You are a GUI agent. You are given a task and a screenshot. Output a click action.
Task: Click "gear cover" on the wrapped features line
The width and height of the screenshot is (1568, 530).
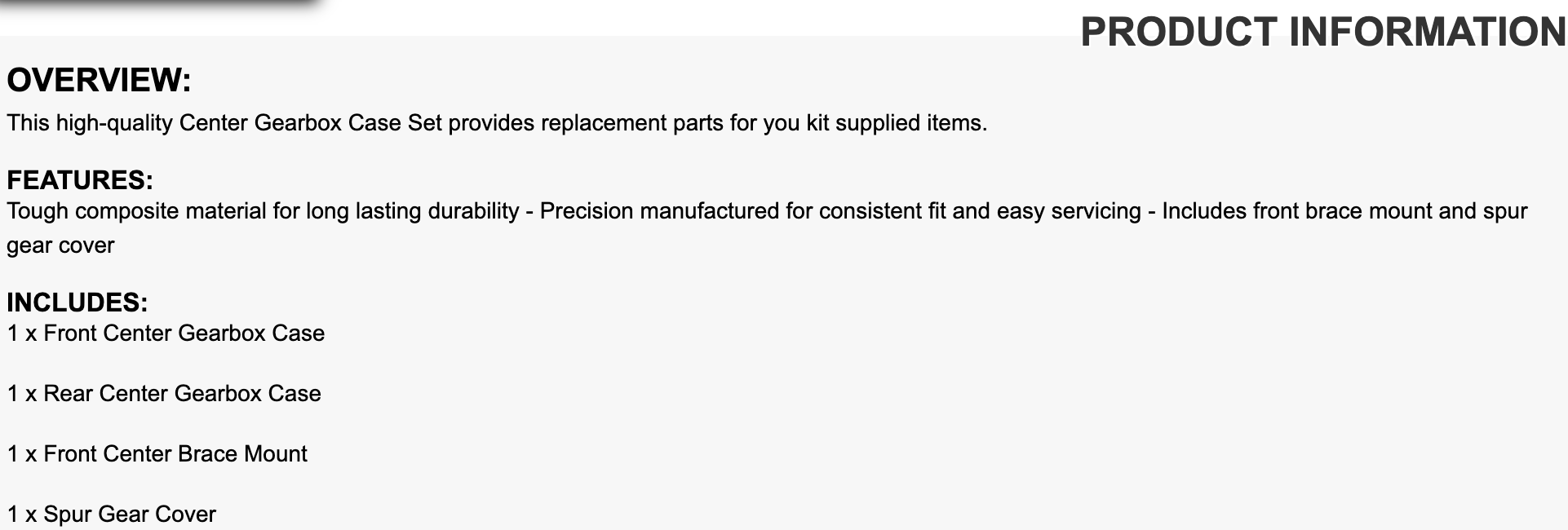[x=60, y=245]
